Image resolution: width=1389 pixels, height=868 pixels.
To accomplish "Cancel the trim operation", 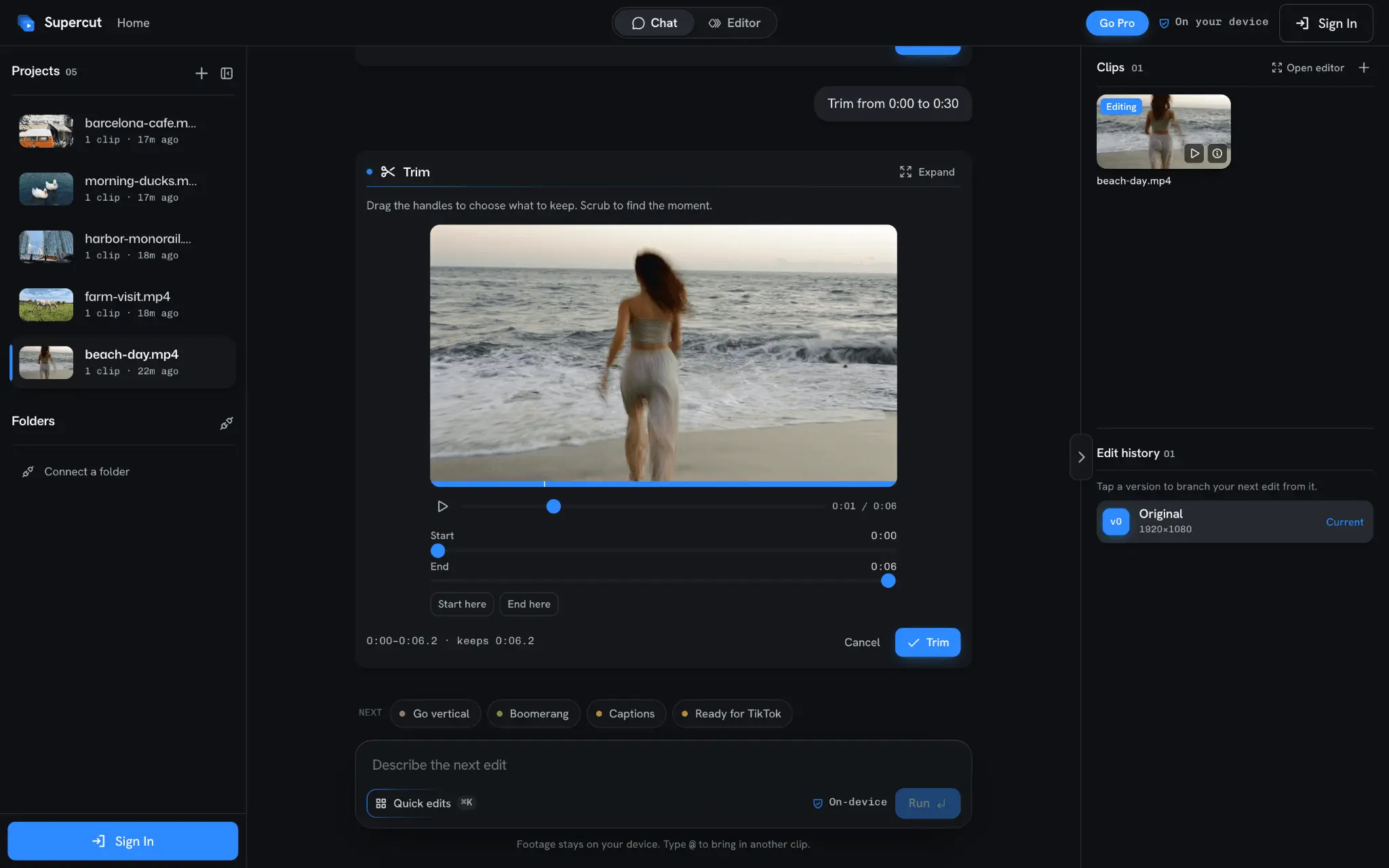I will [x=861, y=642].
